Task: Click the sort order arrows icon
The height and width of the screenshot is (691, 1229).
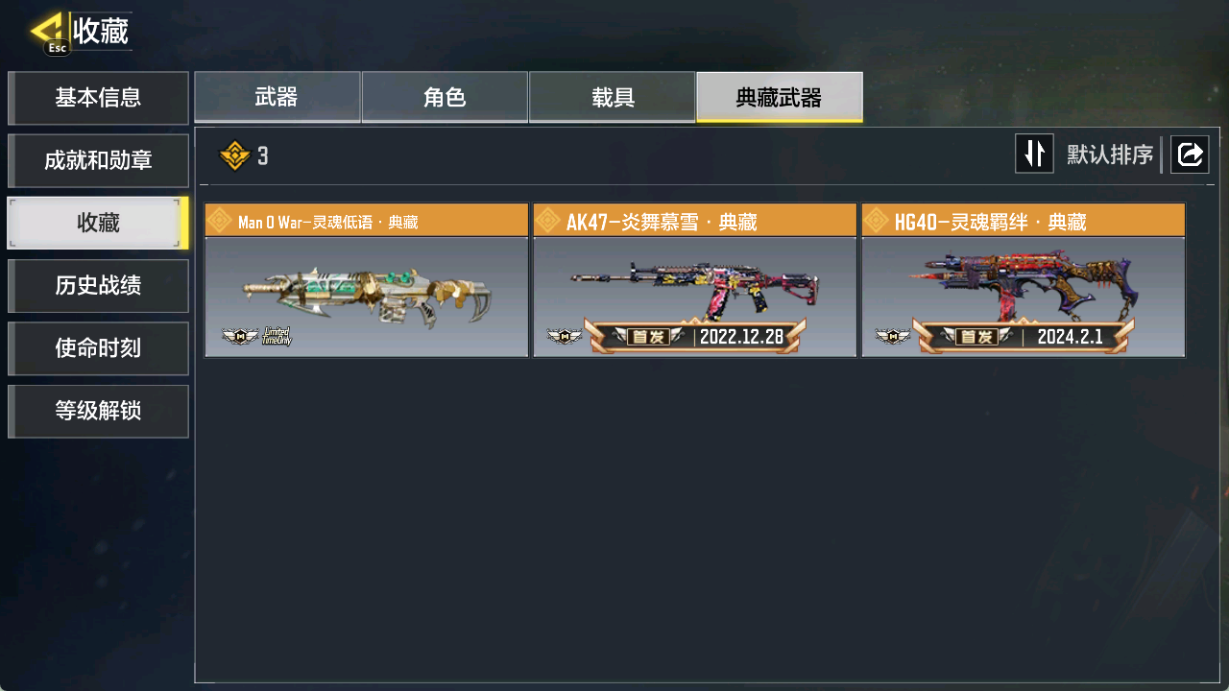Action: 1034,154
